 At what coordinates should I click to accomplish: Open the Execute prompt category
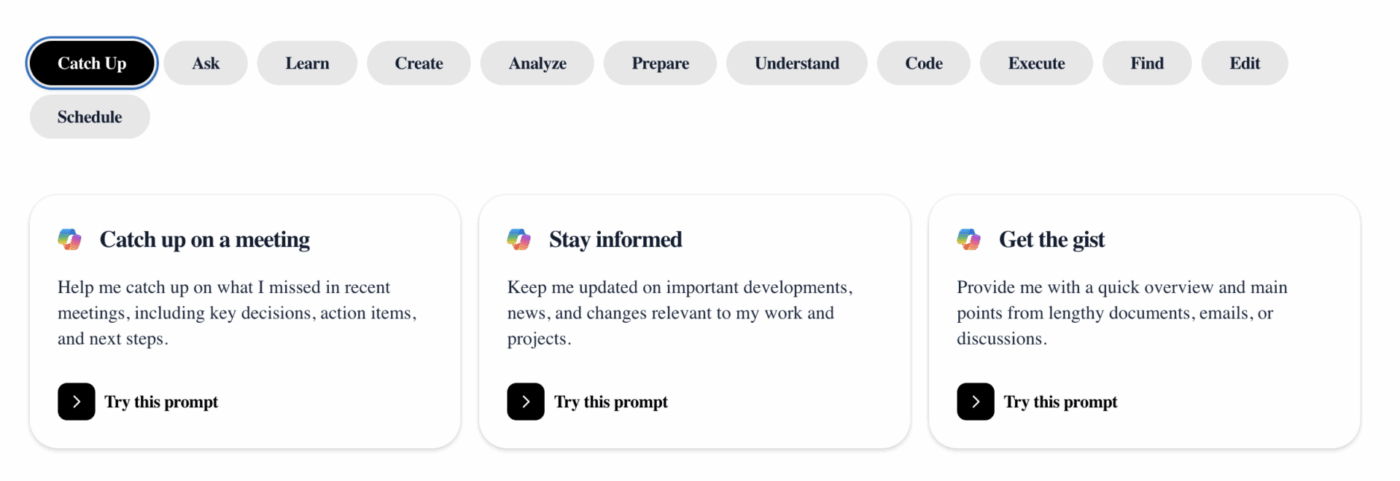coord(1036,63)
